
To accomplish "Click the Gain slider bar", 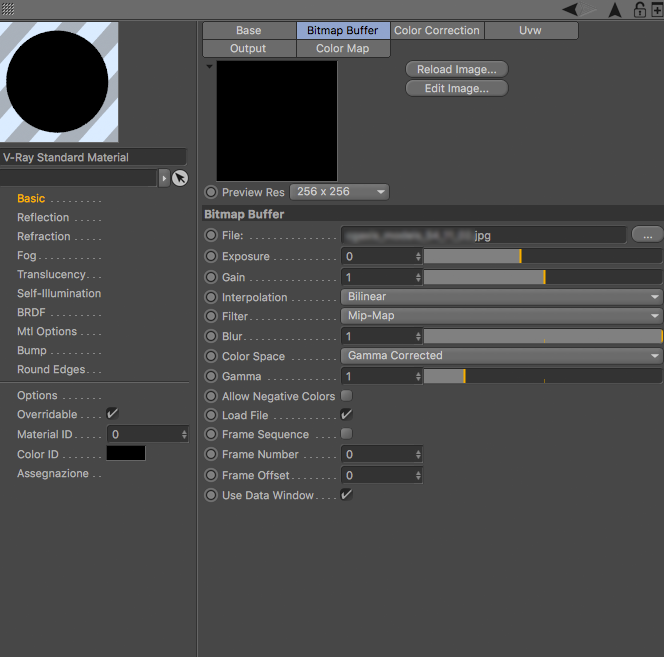I will tap(543, 277).
